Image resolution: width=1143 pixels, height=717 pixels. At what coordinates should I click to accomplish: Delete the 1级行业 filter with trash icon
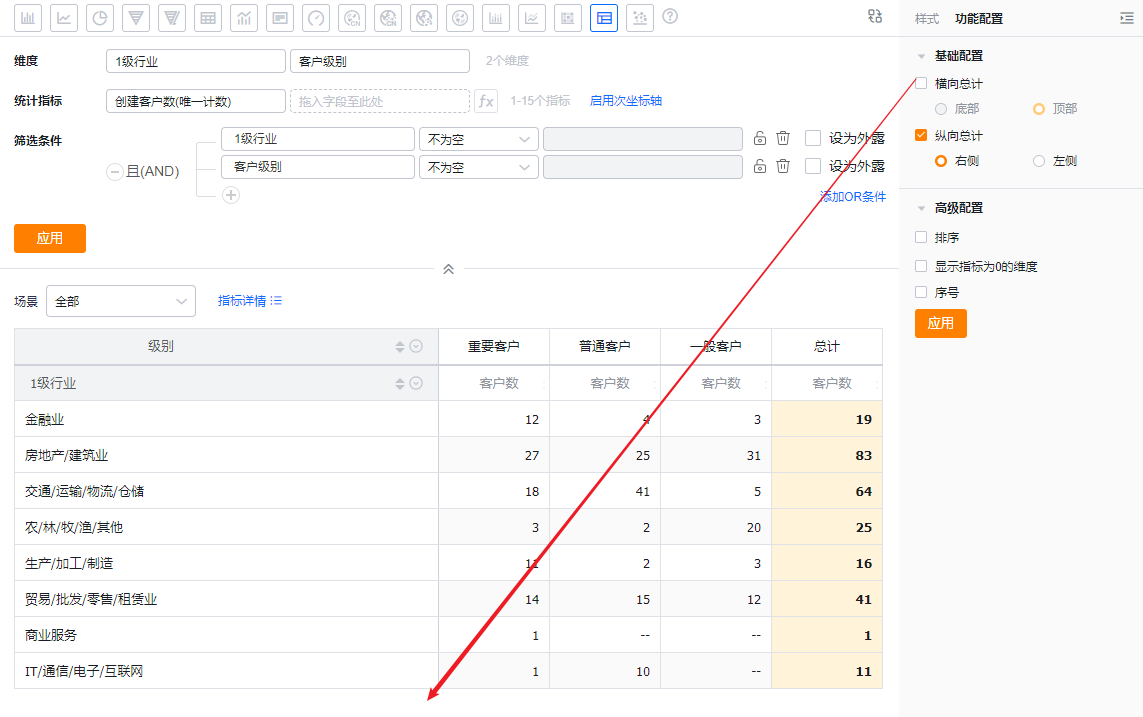pos(783,139)
